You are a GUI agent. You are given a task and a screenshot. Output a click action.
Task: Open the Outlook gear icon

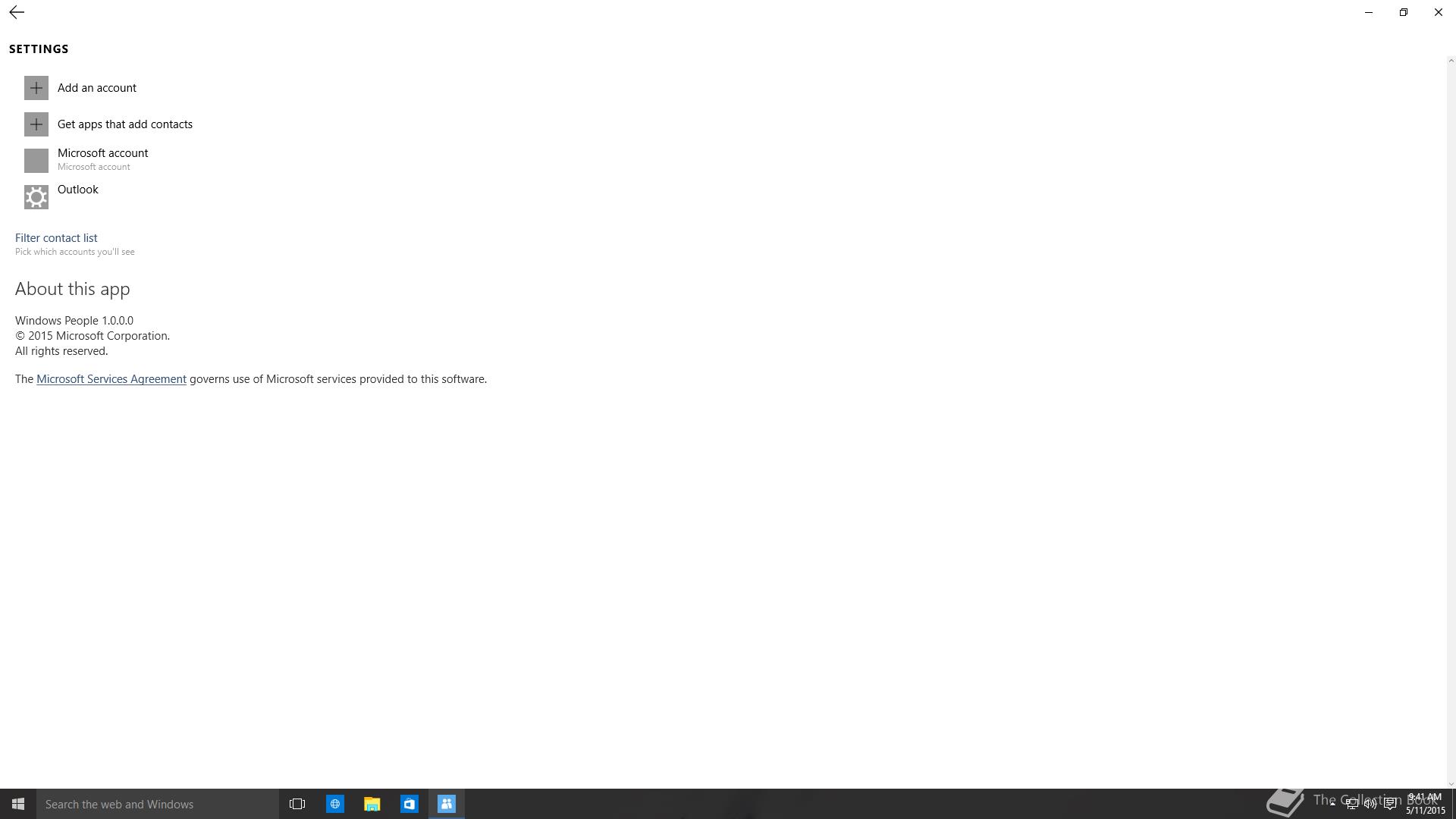coord(36,197)
